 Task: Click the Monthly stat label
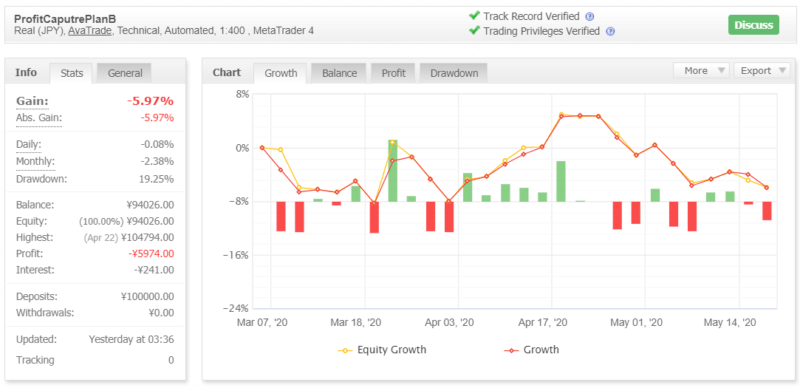coord(35,161)
